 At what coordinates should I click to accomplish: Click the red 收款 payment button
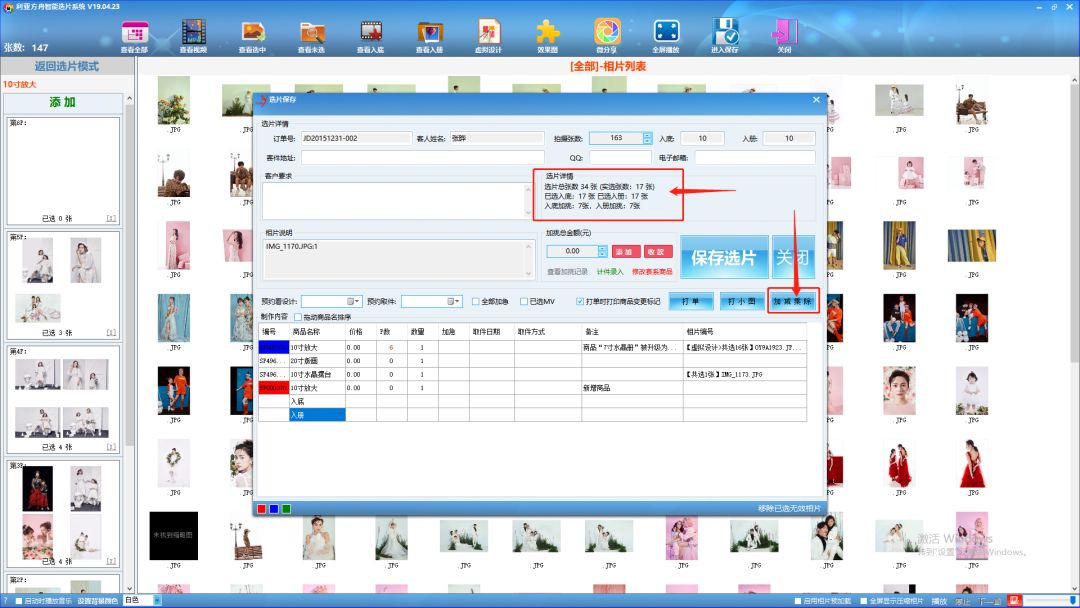(658, 251)
